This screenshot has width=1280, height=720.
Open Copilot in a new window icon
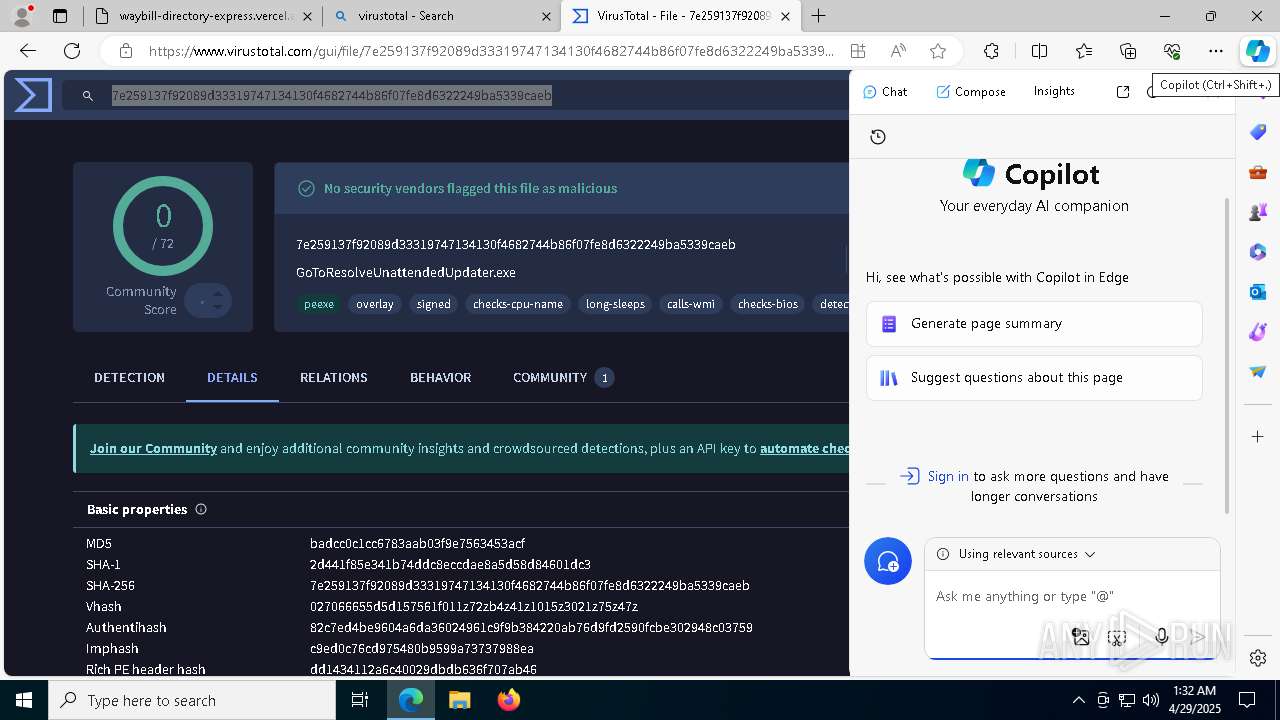[1123, 92]
